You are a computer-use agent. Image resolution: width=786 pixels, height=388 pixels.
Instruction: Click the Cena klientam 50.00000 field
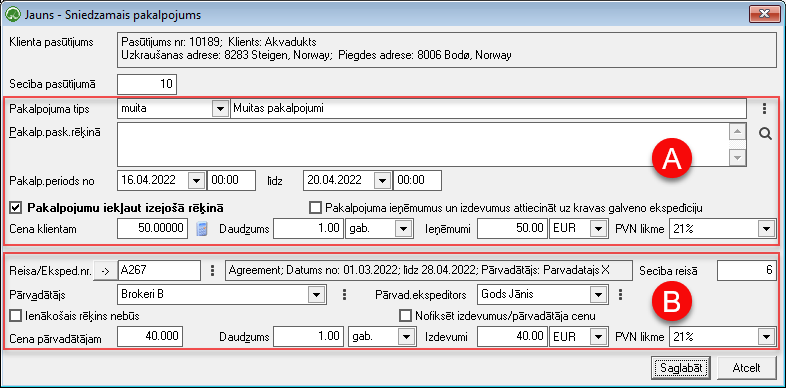coord(153,230)
